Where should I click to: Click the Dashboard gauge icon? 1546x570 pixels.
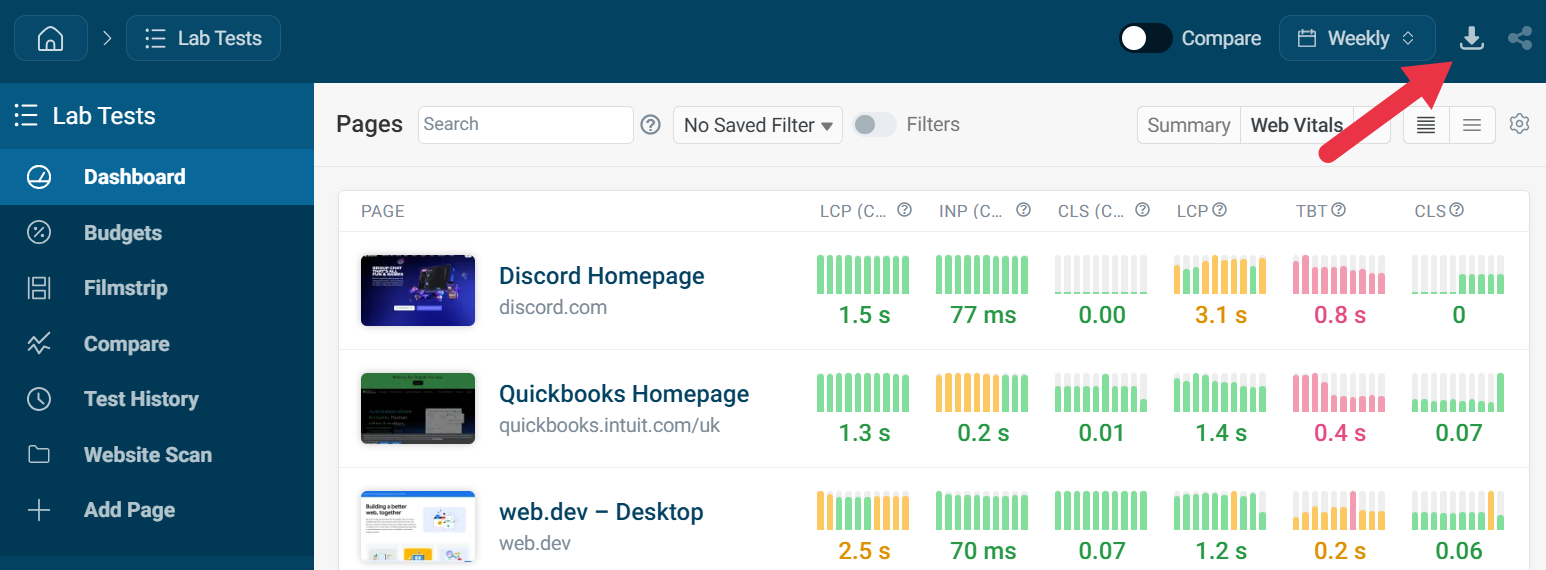click(39, 177)
